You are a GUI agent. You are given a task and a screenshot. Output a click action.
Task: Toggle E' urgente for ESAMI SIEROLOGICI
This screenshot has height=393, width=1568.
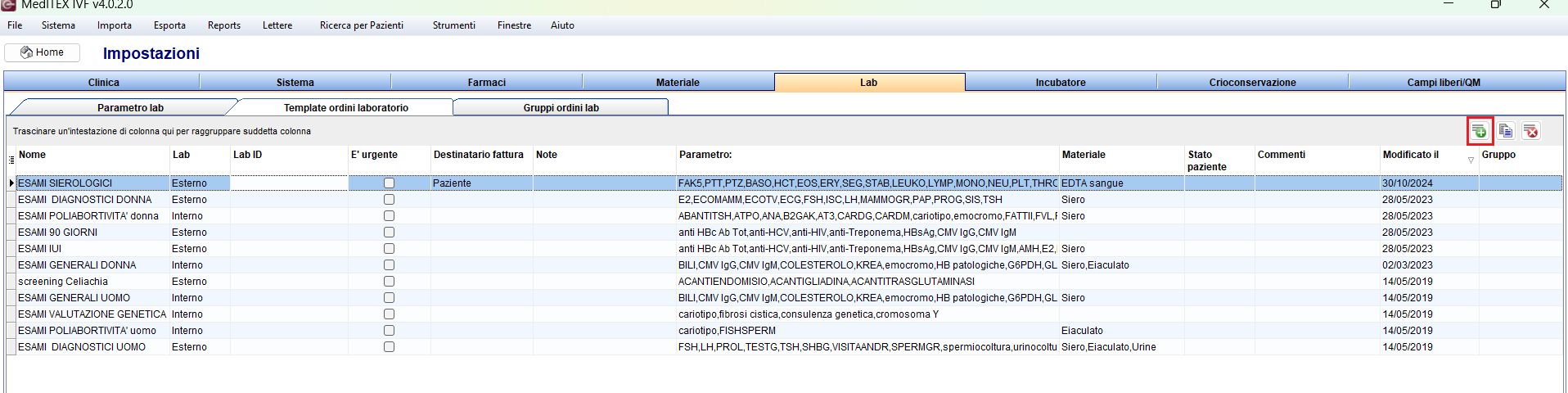coord(389,183)
